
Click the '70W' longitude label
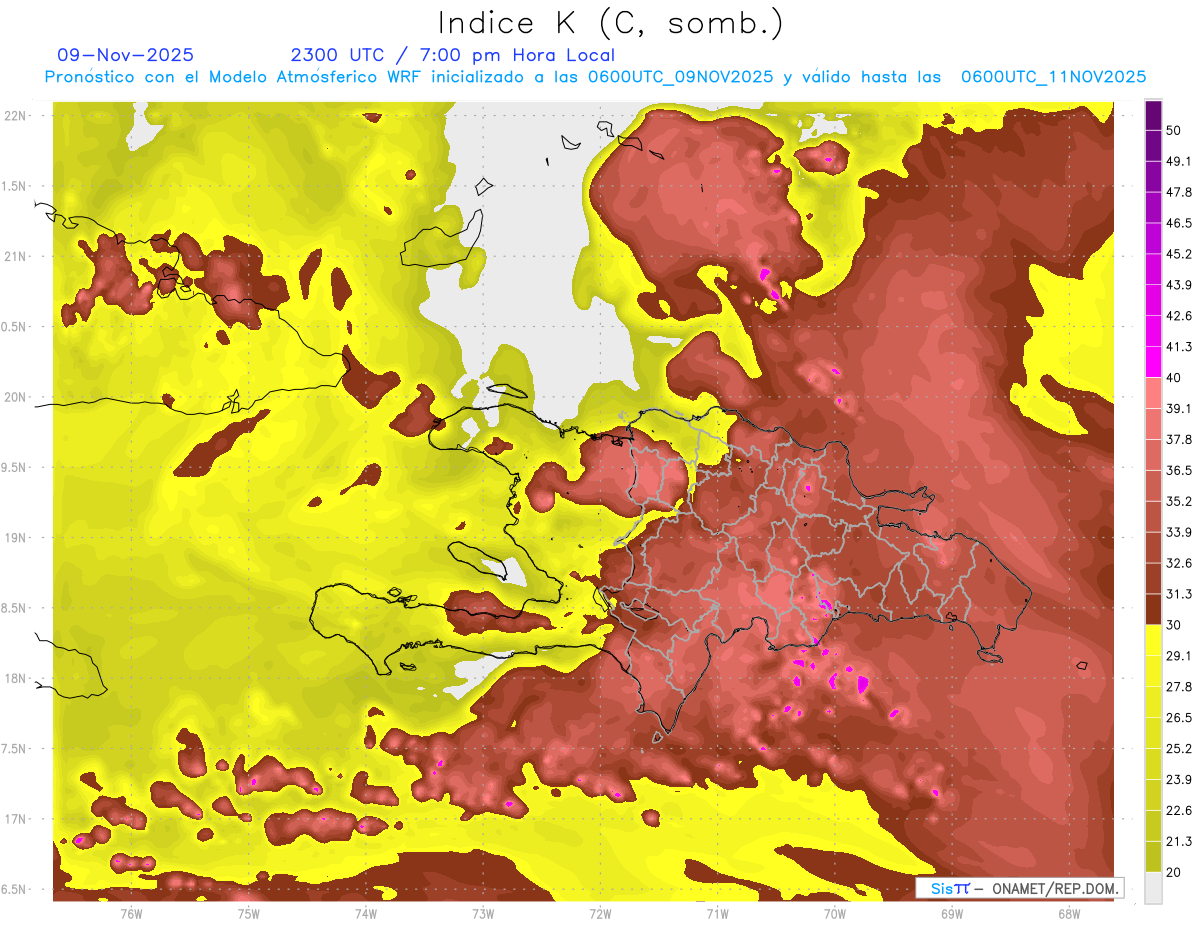[835, 913]
